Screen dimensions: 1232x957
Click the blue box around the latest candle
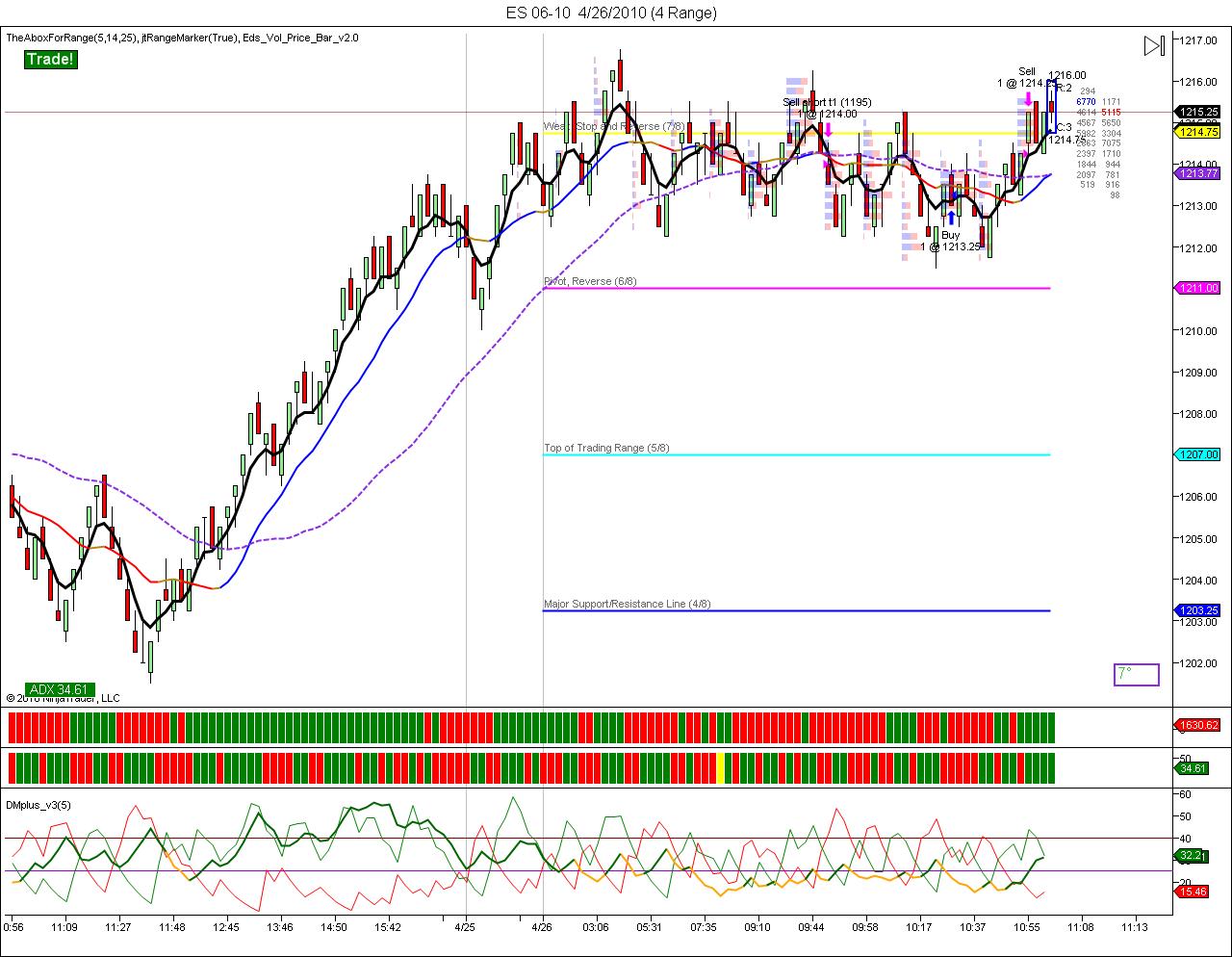pos(1052,107)
